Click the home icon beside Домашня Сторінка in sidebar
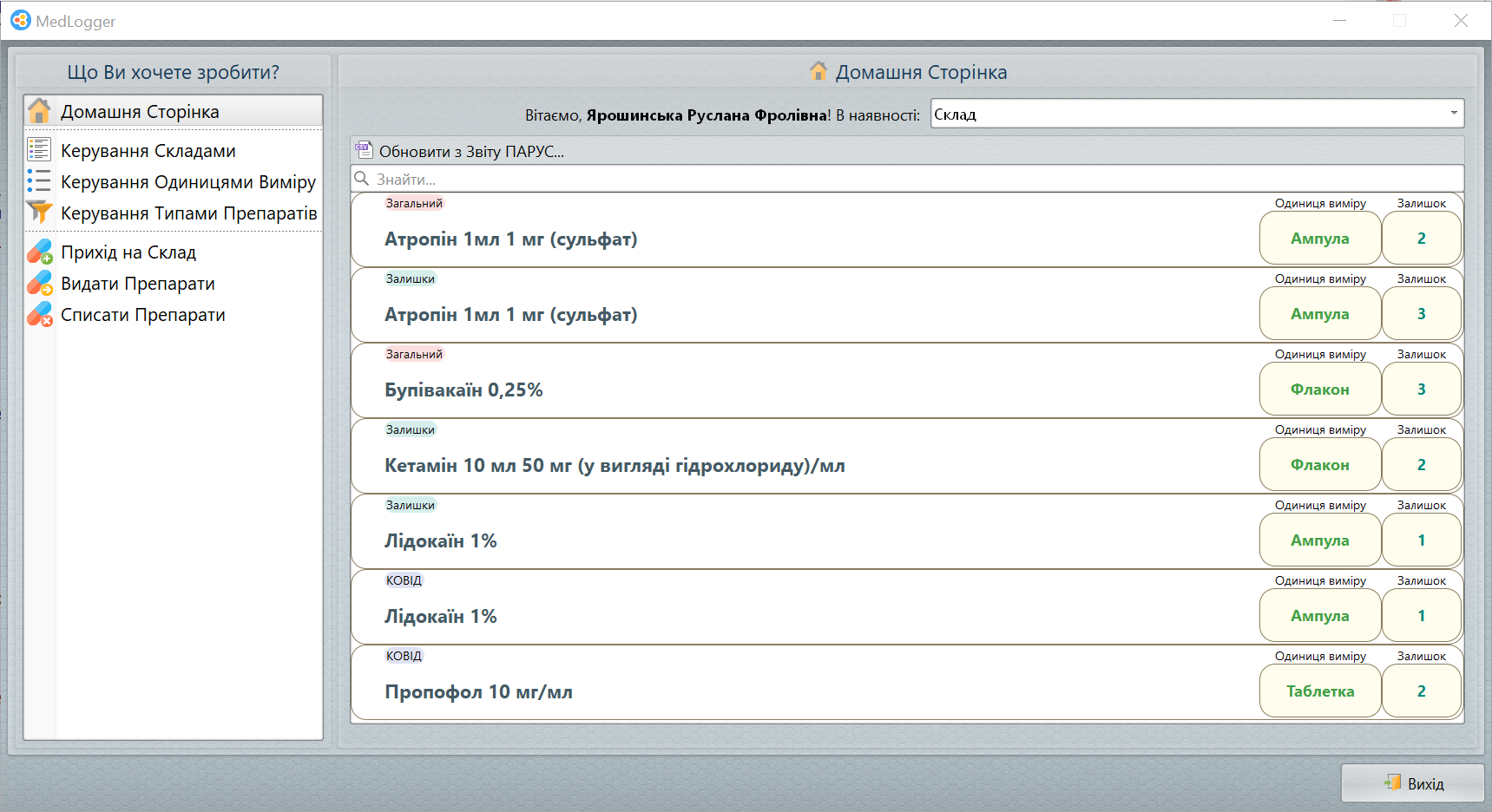The image size is (1492, 812). coord(39,112)
